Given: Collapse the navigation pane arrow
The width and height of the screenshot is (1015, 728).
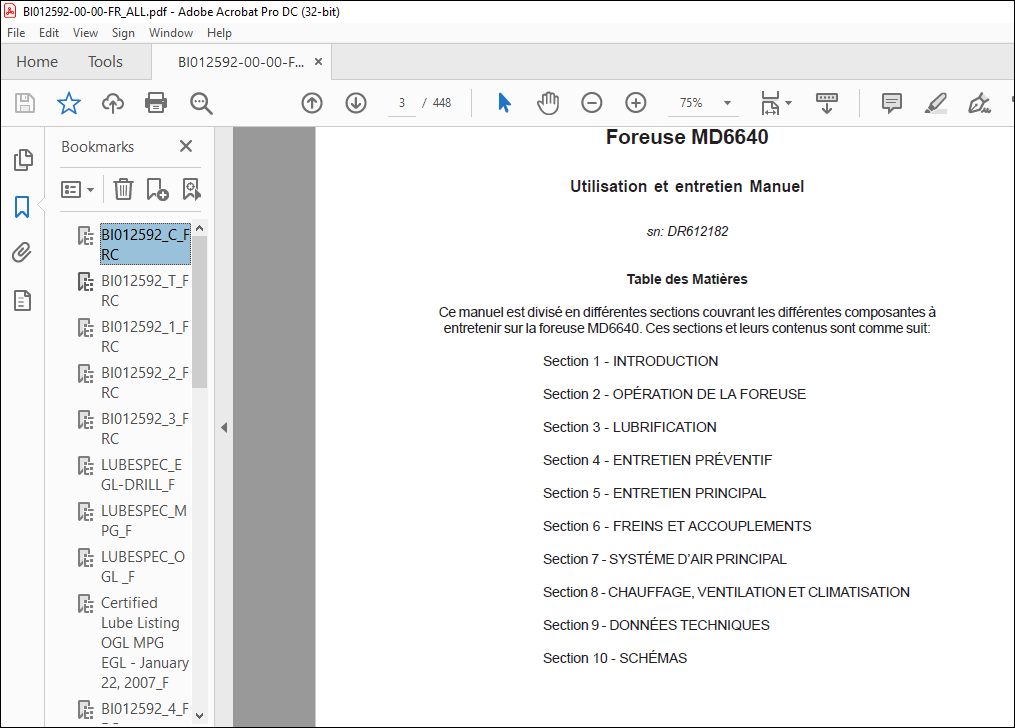Looking at the screenshot, I should coord(224,427).
